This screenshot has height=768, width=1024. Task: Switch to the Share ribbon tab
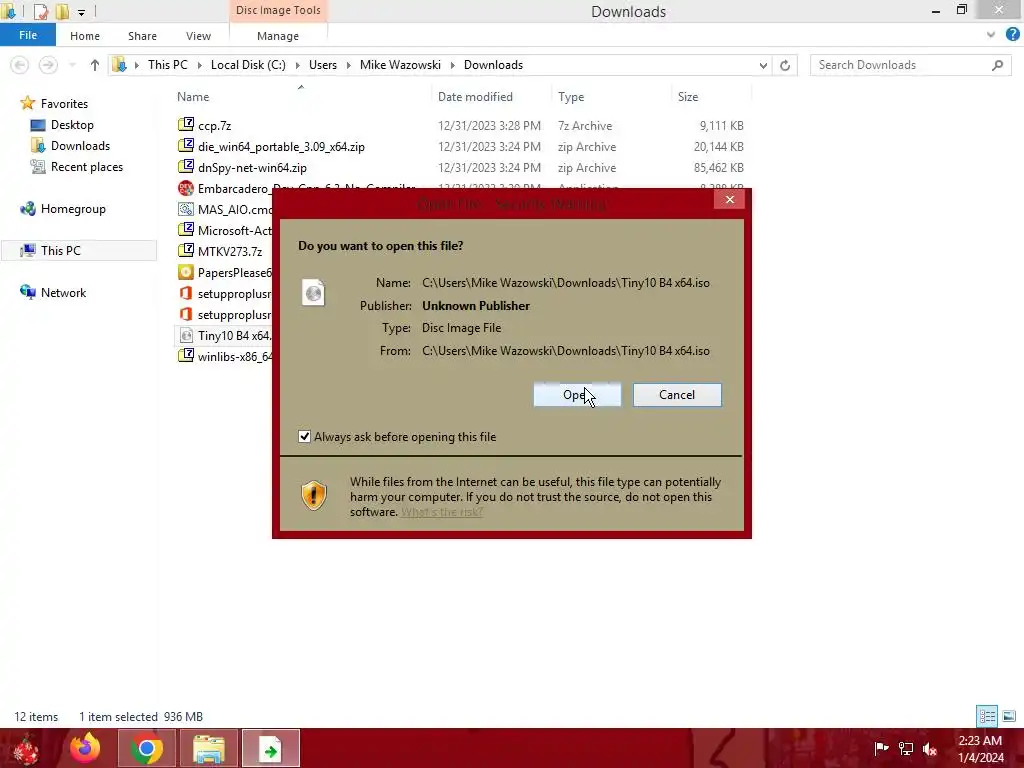coord(142,36)
